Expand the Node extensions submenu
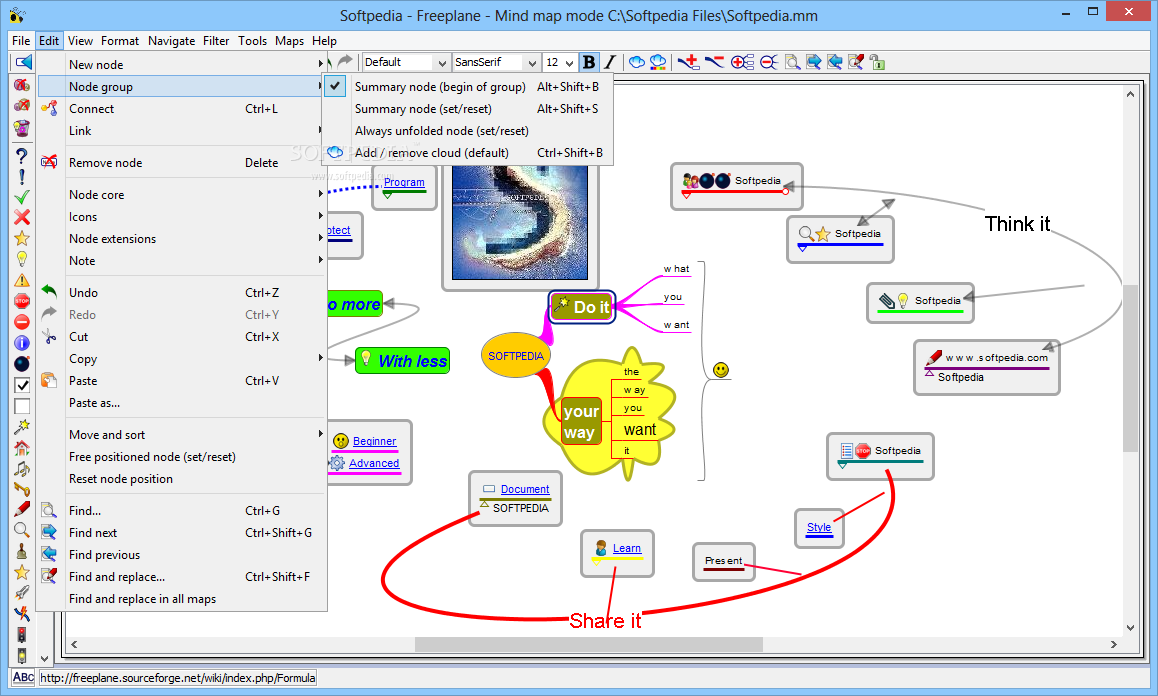1158x696 pixels. [182, 239]
